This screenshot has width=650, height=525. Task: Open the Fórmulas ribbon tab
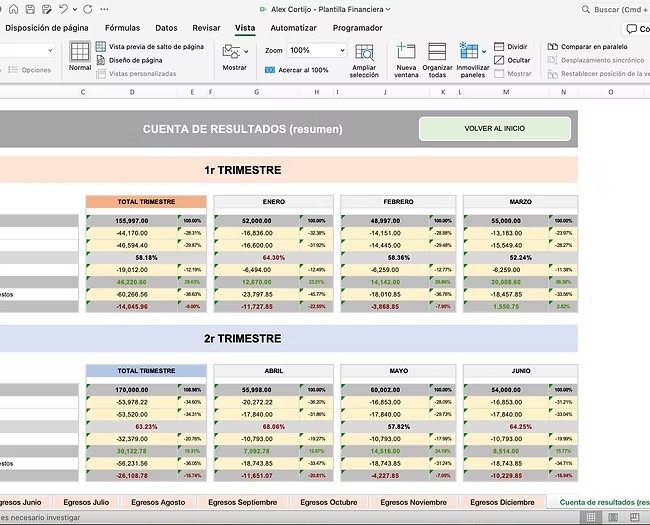122,28
